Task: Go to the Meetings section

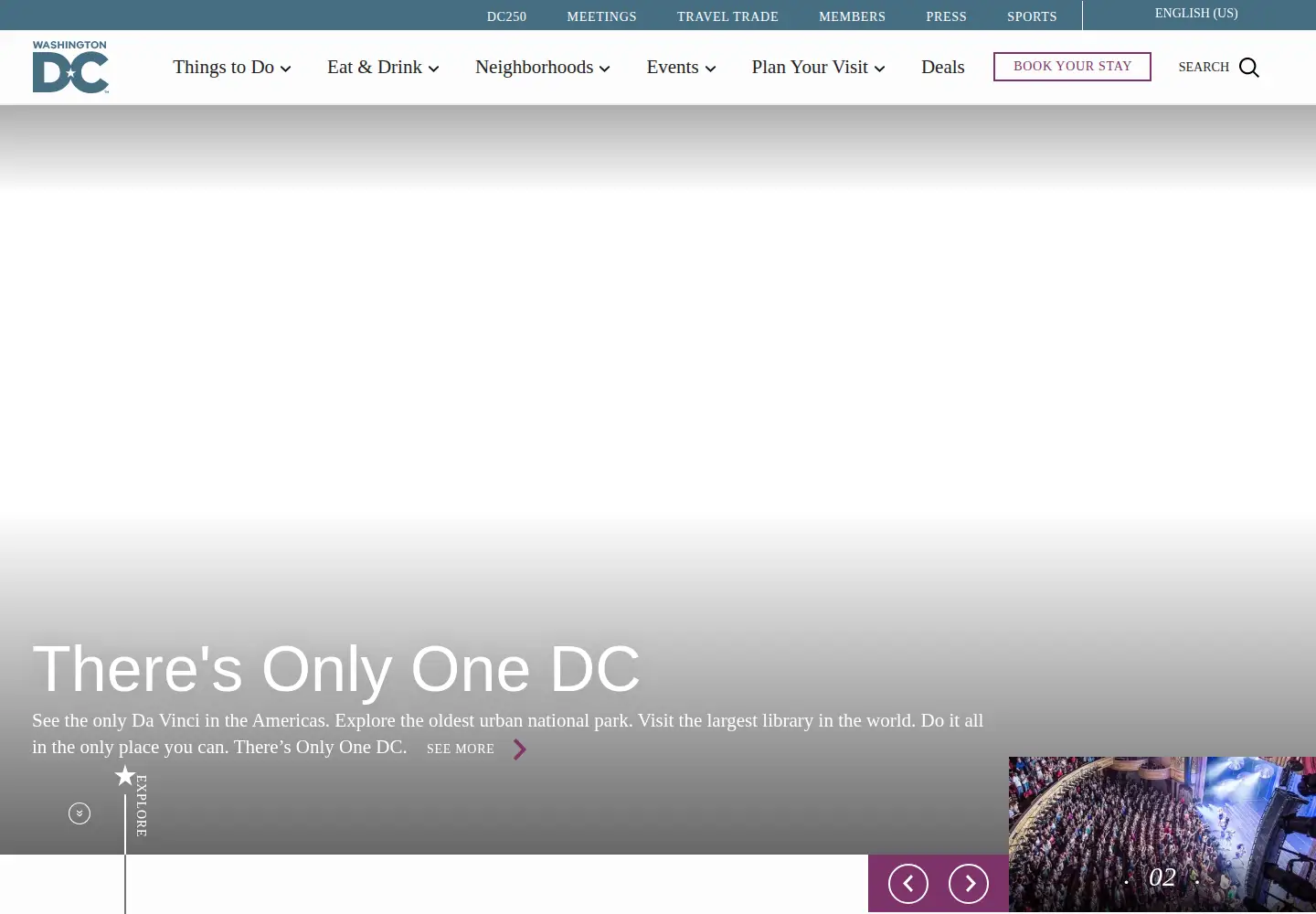Action: [x=601, y=16]
